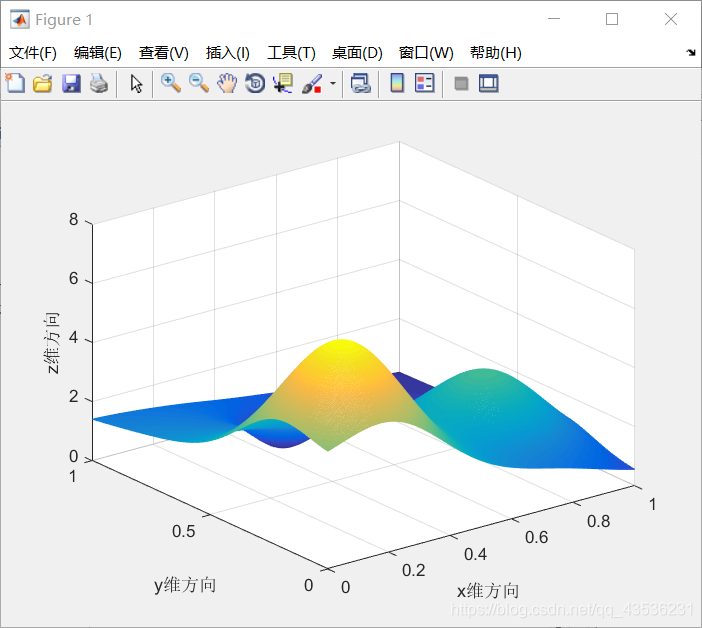This screenshot has width=702, height=628.
Task: Open the 编辑(E) menu
Action: pyautogui.click(x=98, y=53)
